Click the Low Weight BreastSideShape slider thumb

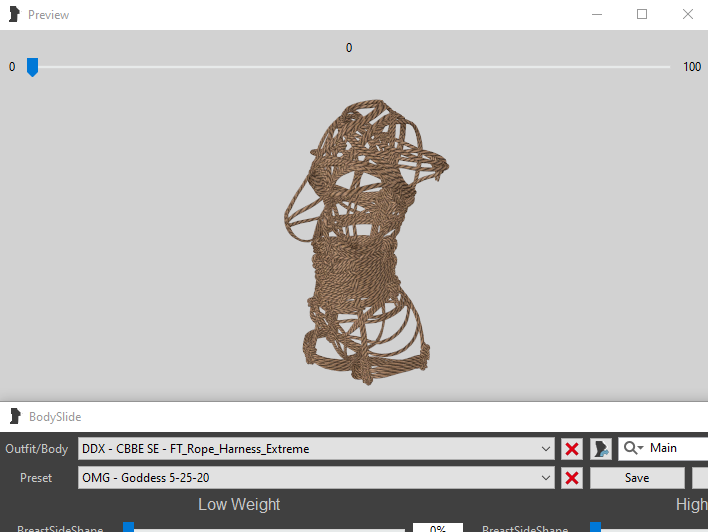[x=129, y=527]
